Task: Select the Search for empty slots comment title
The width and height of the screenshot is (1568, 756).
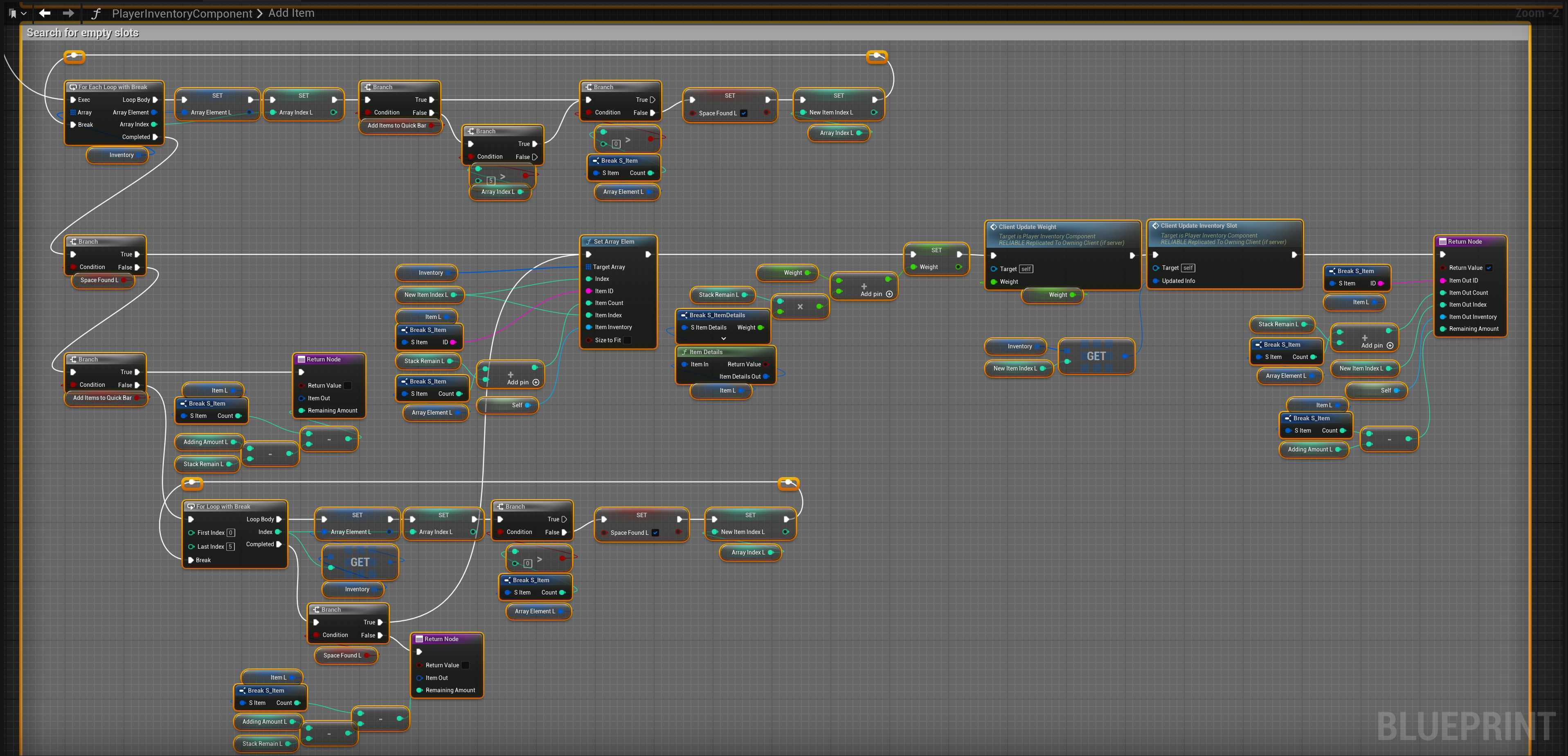Action: [83, 33]
